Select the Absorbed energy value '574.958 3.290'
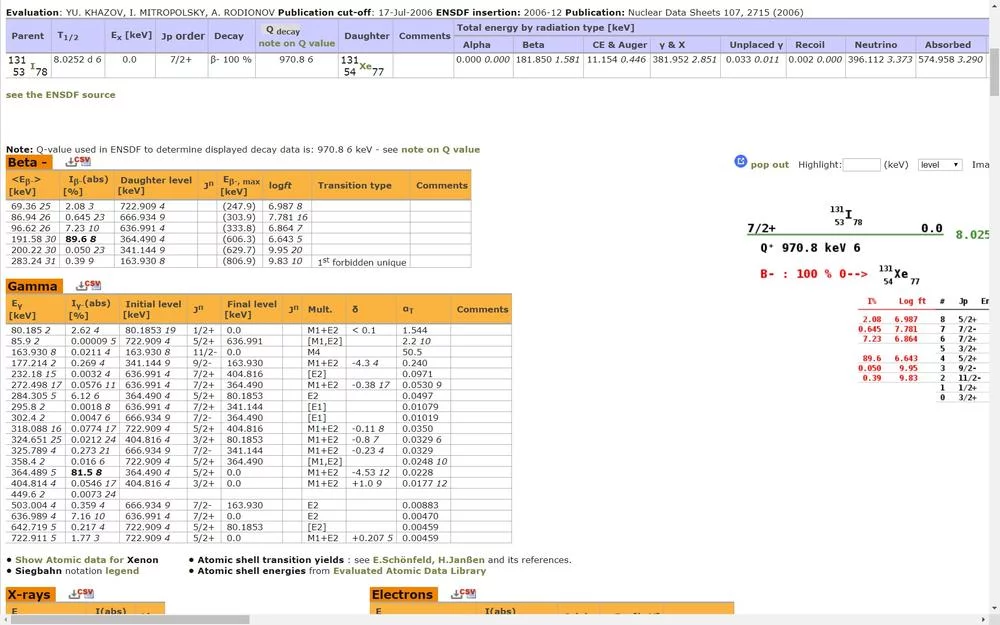The width and height of the screenshot is (1000, 625). (950, 59)
